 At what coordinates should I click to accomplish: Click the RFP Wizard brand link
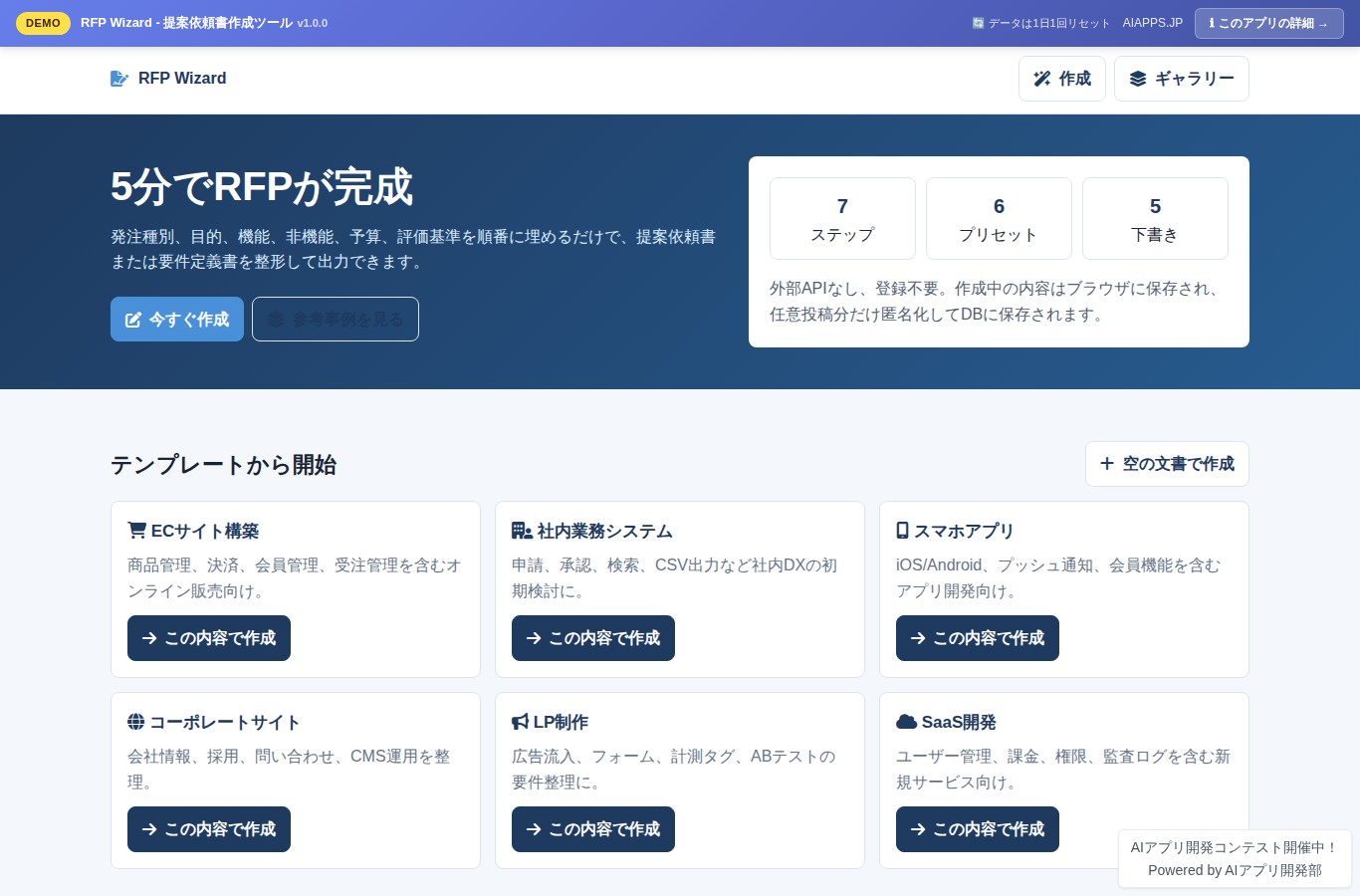tap(168, 79)
